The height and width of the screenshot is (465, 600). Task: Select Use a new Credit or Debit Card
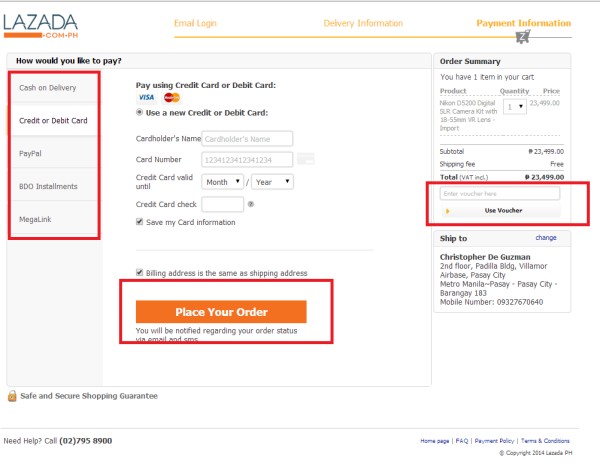tap(140, 112)
